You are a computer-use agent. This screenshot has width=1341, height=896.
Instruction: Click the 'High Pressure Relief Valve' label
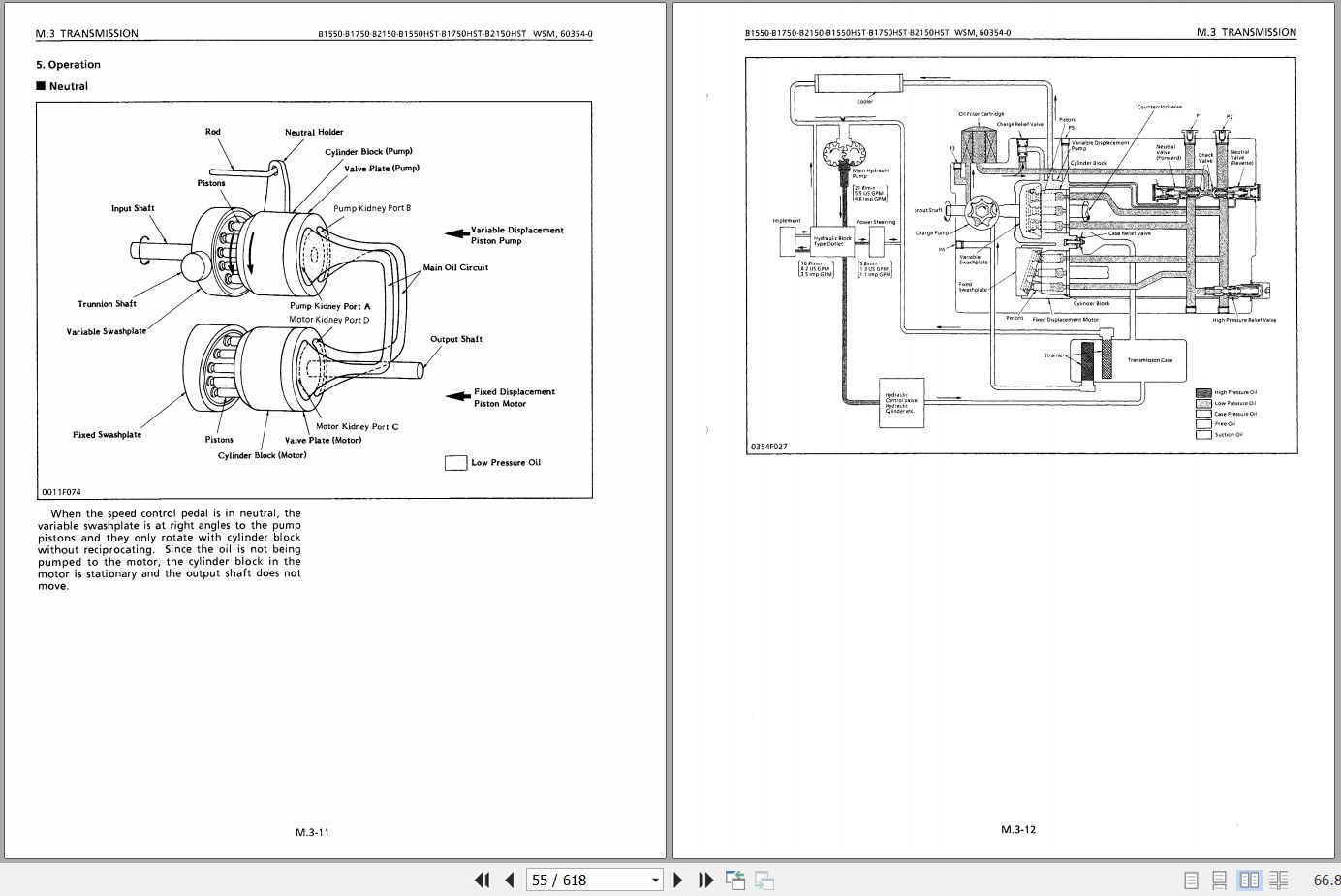1244,320
